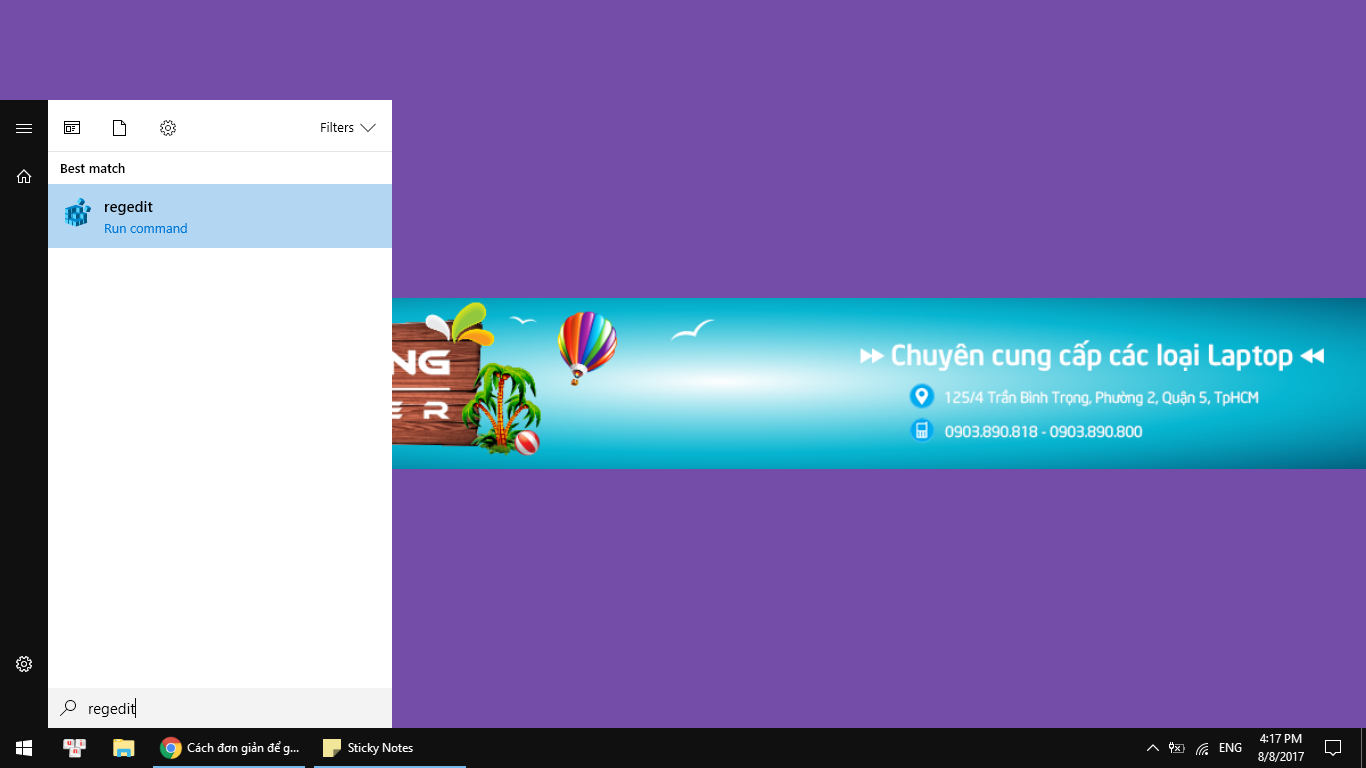Screen dimensions: 1366x768
Task: Filter search results by Documents
Action: [119, 127]
